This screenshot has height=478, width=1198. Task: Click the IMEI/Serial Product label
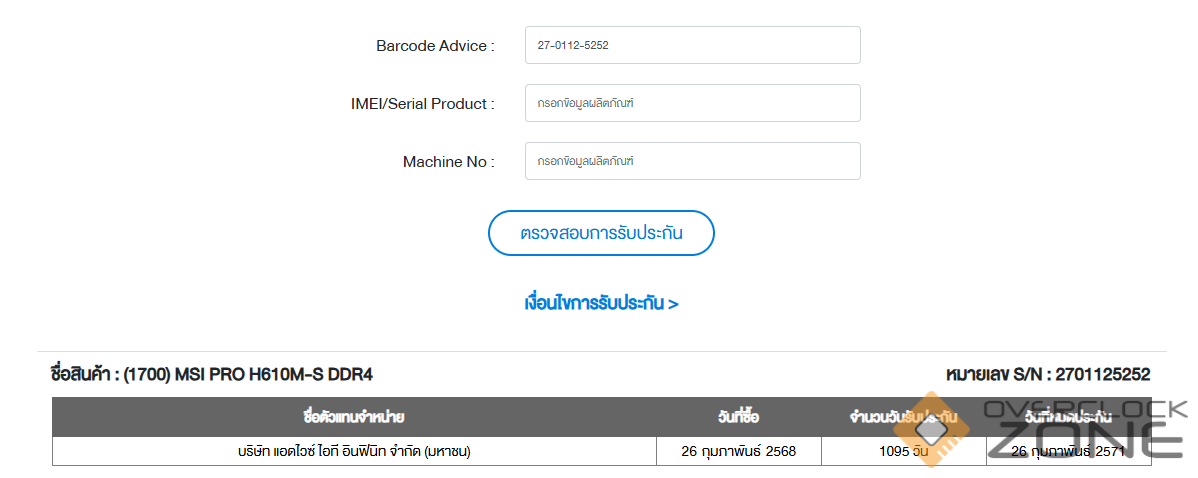(x=422, y=104)
